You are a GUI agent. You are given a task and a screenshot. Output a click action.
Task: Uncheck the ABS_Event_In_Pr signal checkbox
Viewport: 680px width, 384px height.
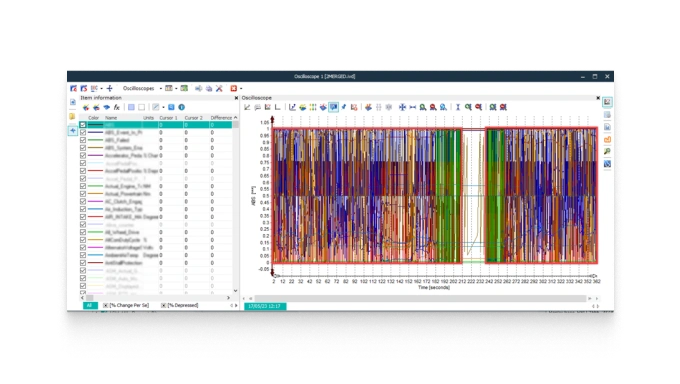[83, 132]
